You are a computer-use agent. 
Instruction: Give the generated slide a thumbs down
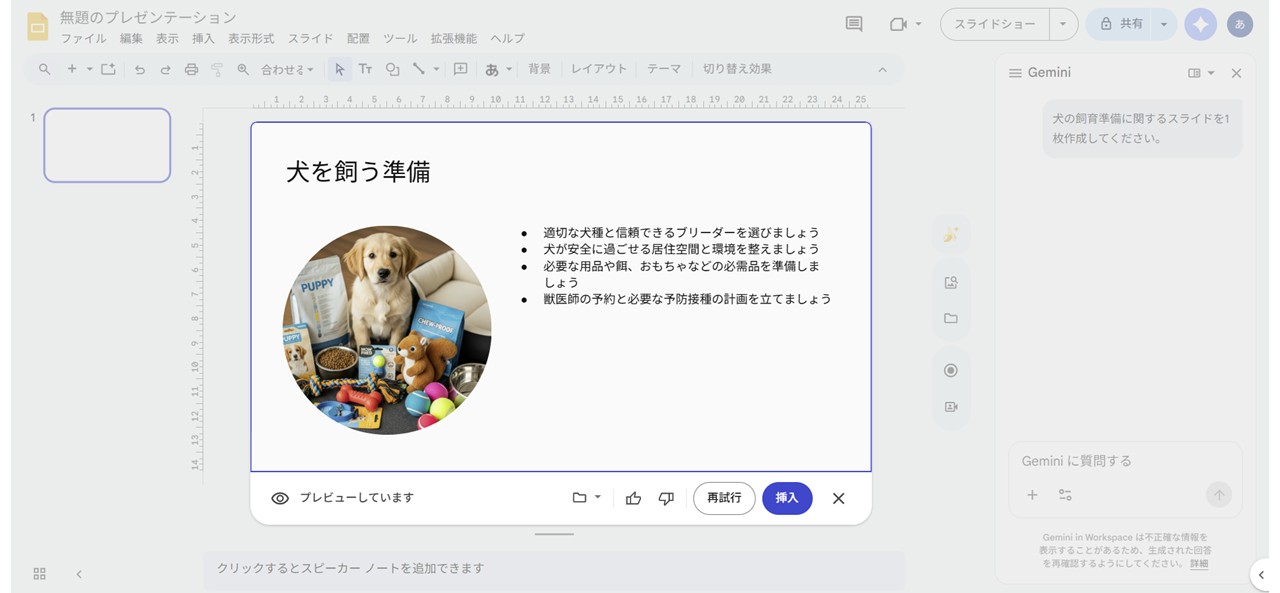[x=666, y=497]
